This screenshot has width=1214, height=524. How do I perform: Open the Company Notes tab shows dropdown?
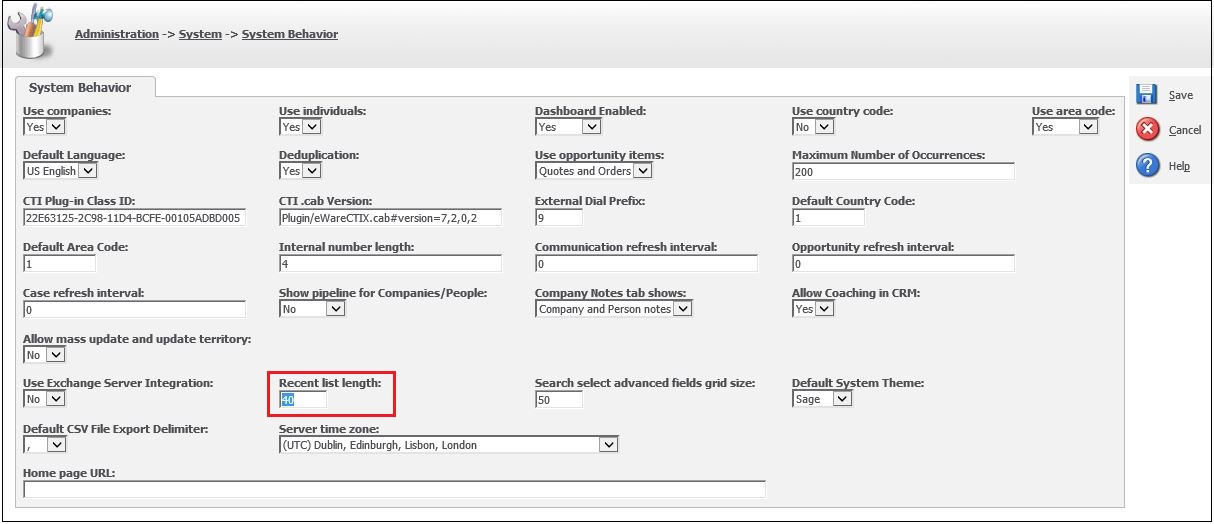[x=613, y=309]
